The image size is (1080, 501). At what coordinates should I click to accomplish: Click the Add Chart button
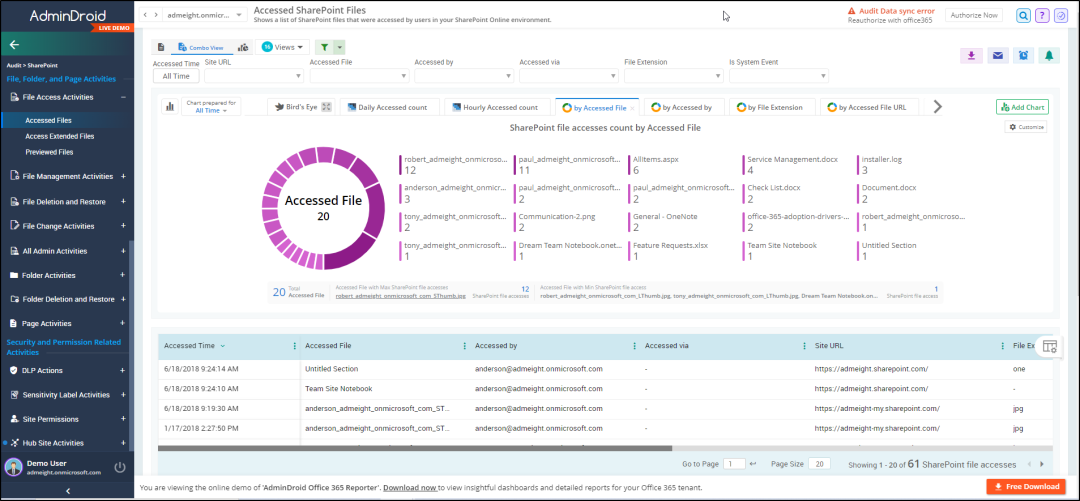1022,107
